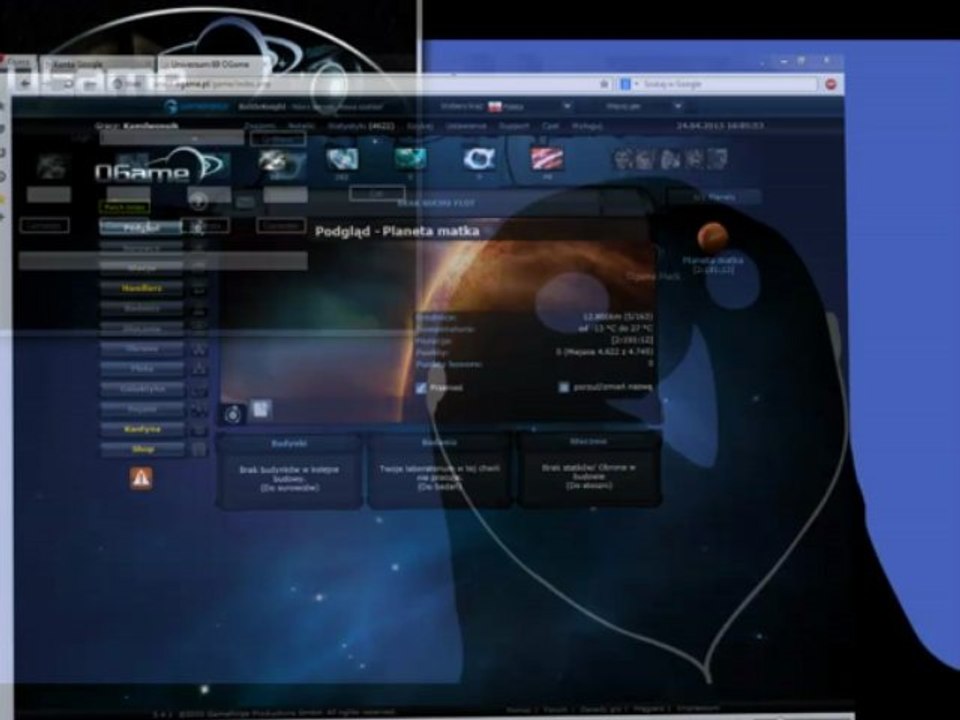
Task: Open the Obrona menu item
Action: [142, 349]
